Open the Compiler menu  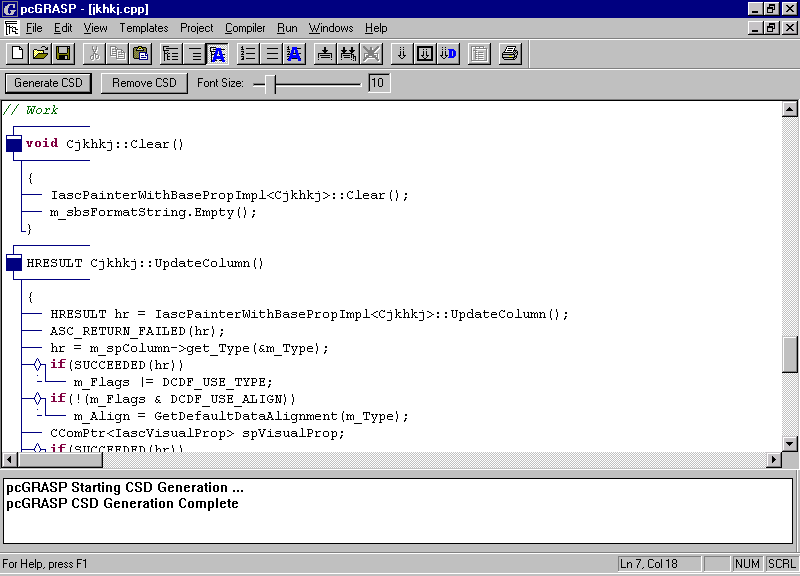245,28
